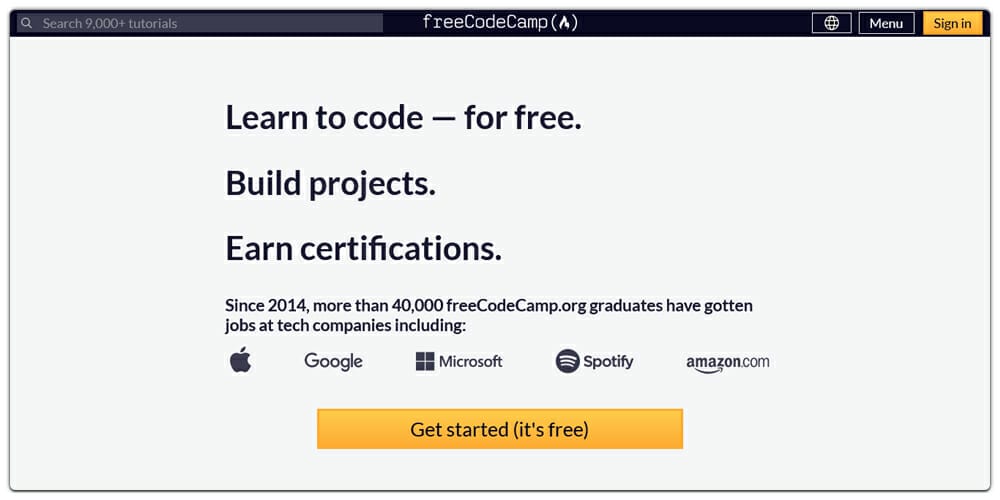The image size is (1000, 500).
Task: Open the Menu dropdown
Action: click(x=886, y=23)
